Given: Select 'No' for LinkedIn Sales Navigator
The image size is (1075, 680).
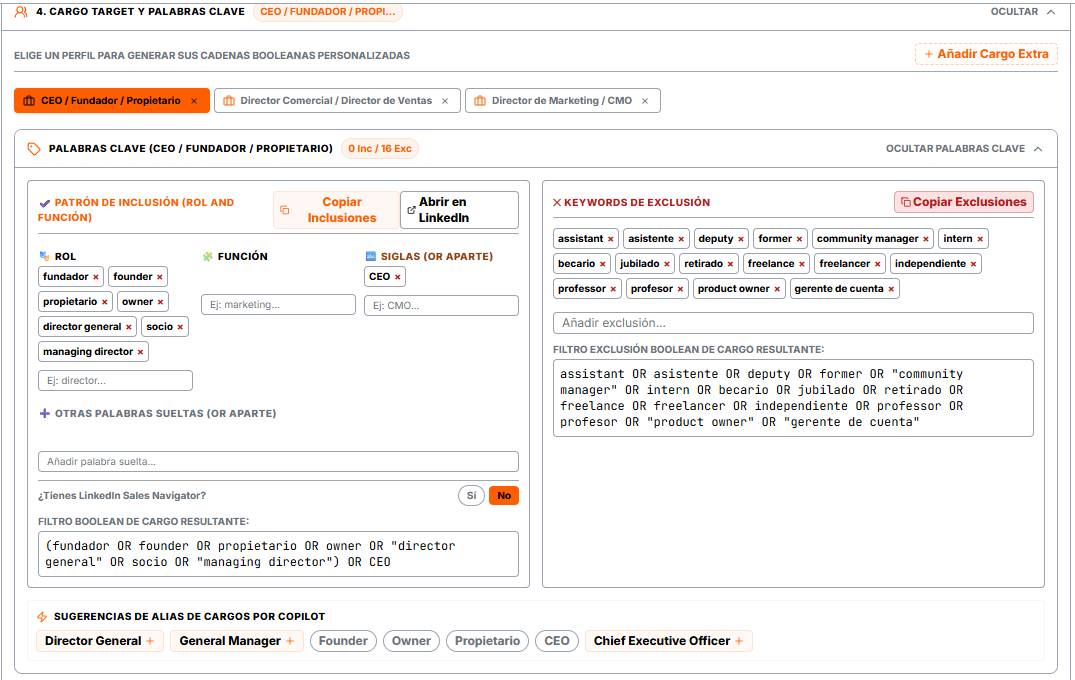Looking at the screenshot, I should pos(504,496).
